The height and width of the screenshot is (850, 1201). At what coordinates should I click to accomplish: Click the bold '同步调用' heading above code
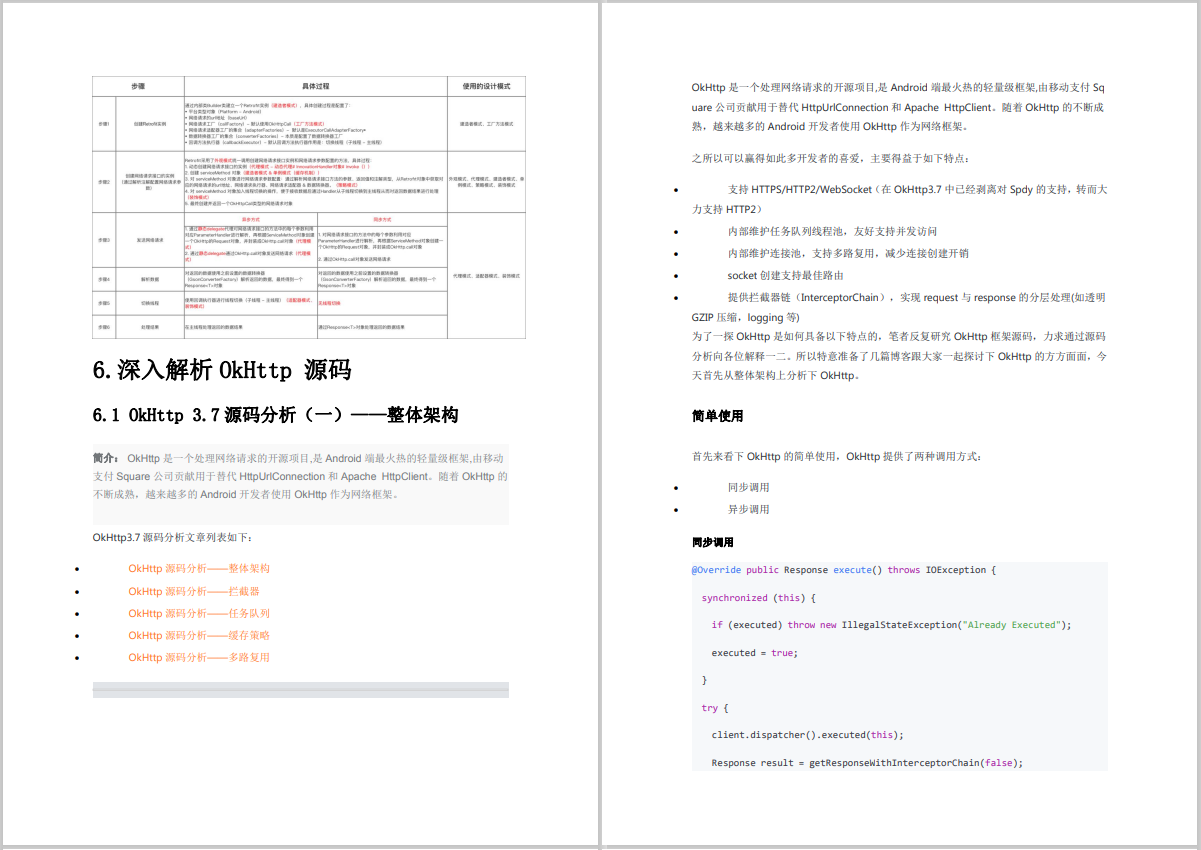[712, 542]
